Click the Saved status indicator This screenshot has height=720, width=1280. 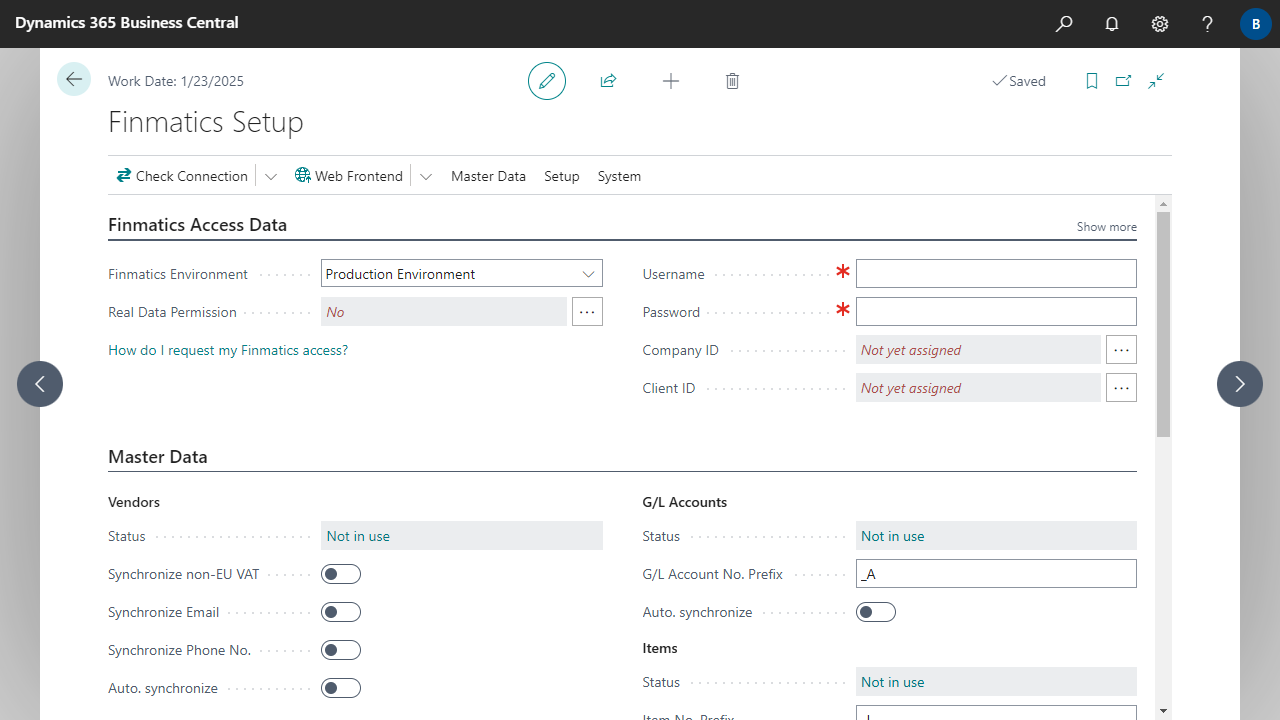tap(1018, 81)
